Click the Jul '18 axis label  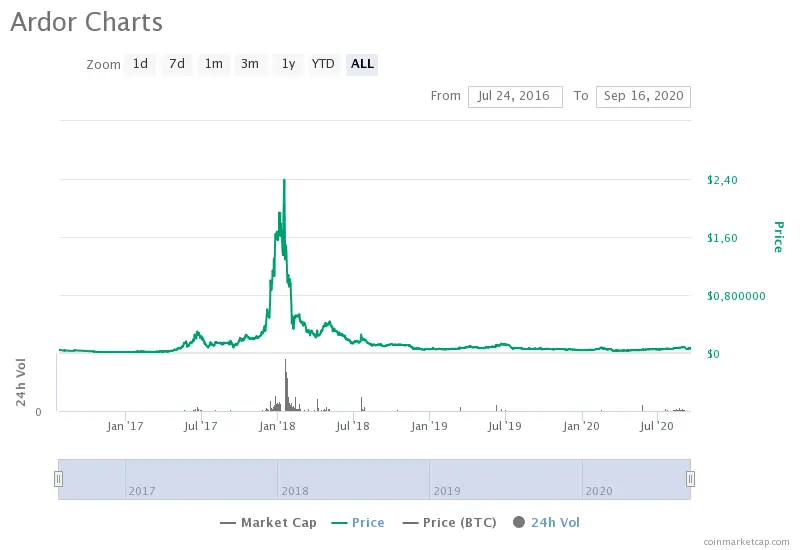[353, 426]
